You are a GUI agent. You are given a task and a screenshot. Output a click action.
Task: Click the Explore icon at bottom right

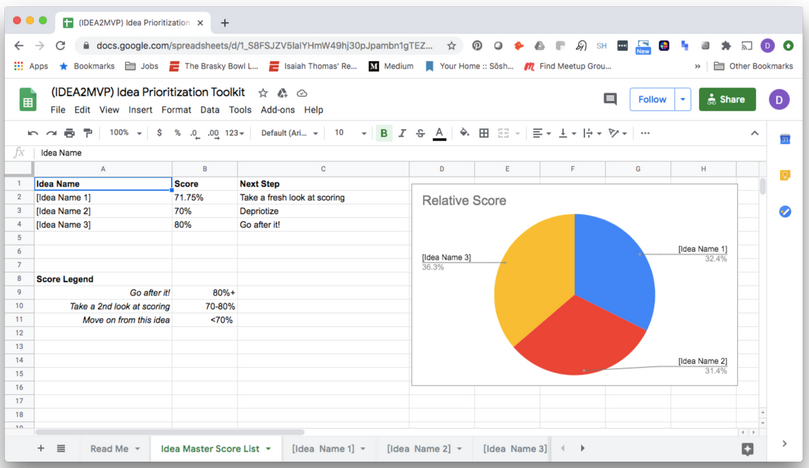click(747, 449)
